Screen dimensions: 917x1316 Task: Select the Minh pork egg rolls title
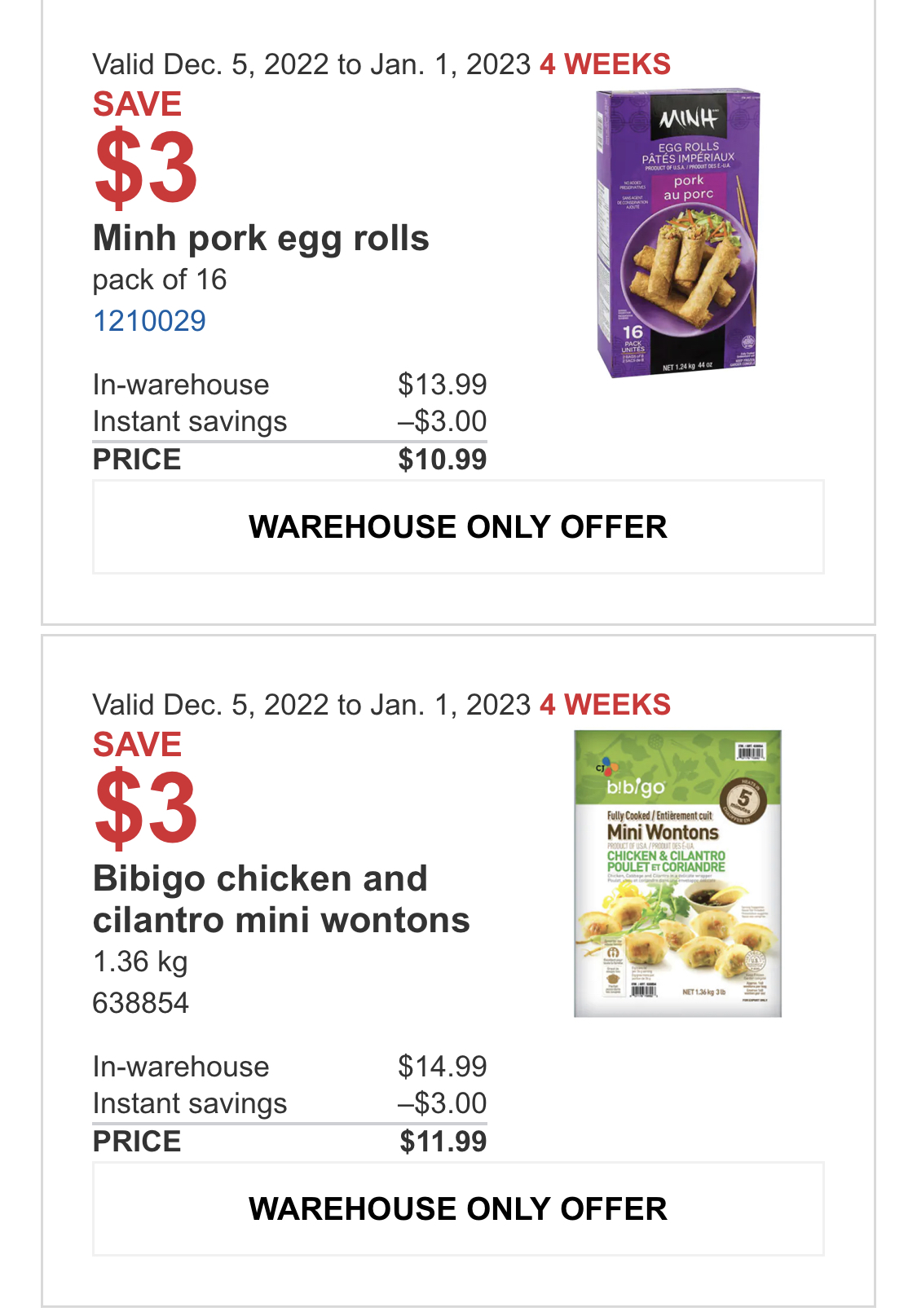coord(261,239)
